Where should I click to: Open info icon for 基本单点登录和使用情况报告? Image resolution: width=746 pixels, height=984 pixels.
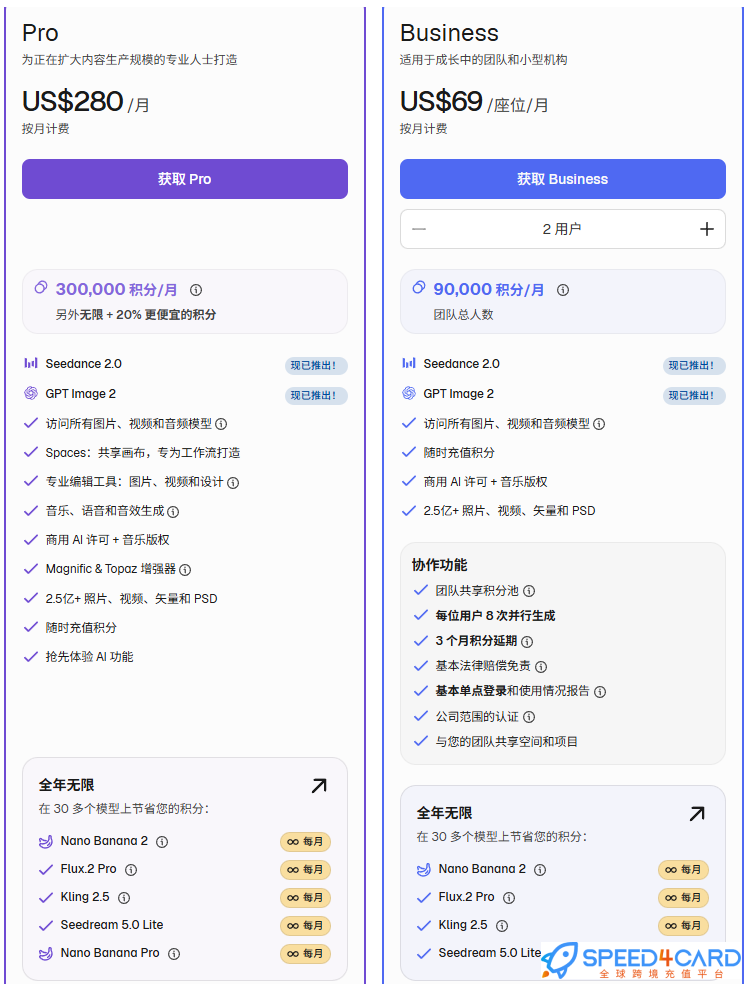click(x=600, y=692)
